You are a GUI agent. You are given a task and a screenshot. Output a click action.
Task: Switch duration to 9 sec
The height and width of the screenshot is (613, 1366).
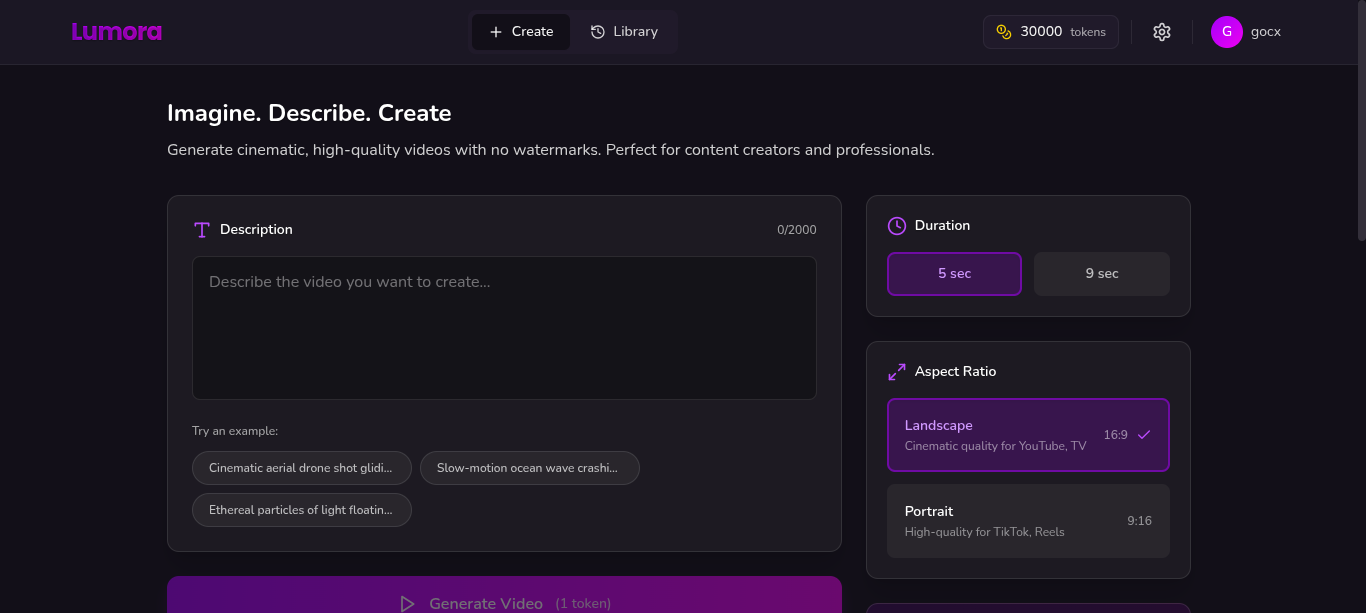[1101, 273]
